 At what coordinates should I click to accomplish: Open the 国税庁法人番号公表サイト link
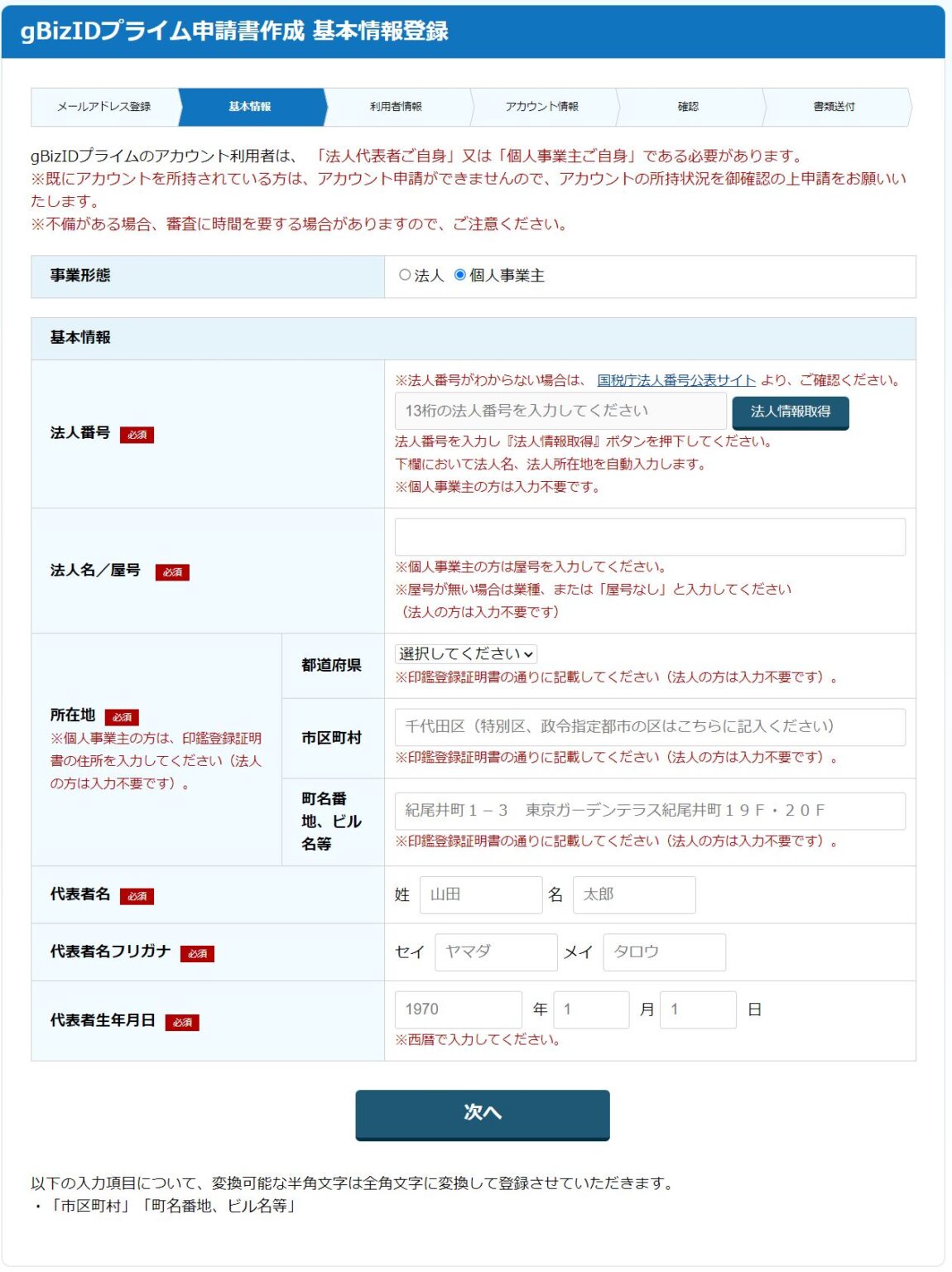676,382
